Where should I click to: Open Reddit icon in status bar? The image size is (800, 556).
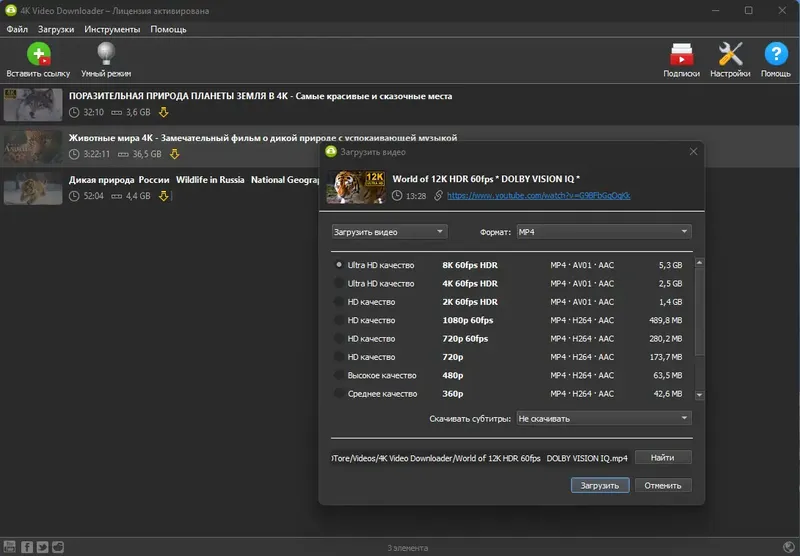(58, 547)
